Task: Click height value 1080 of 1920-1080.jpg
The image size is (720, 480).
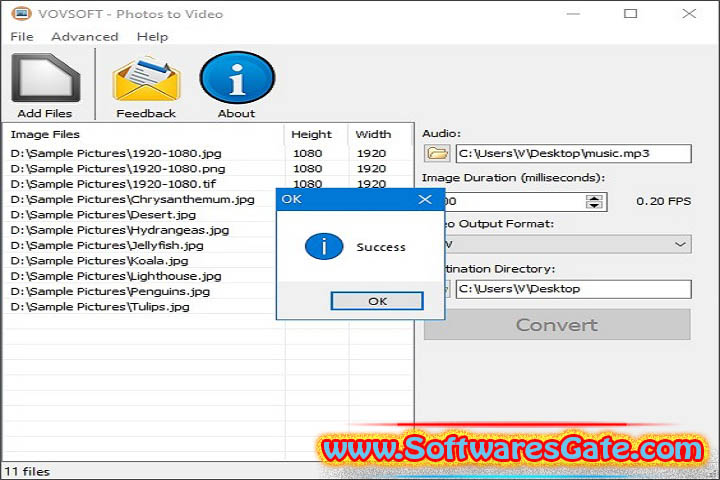Action: pyautogui.click(x=308, y=153)
